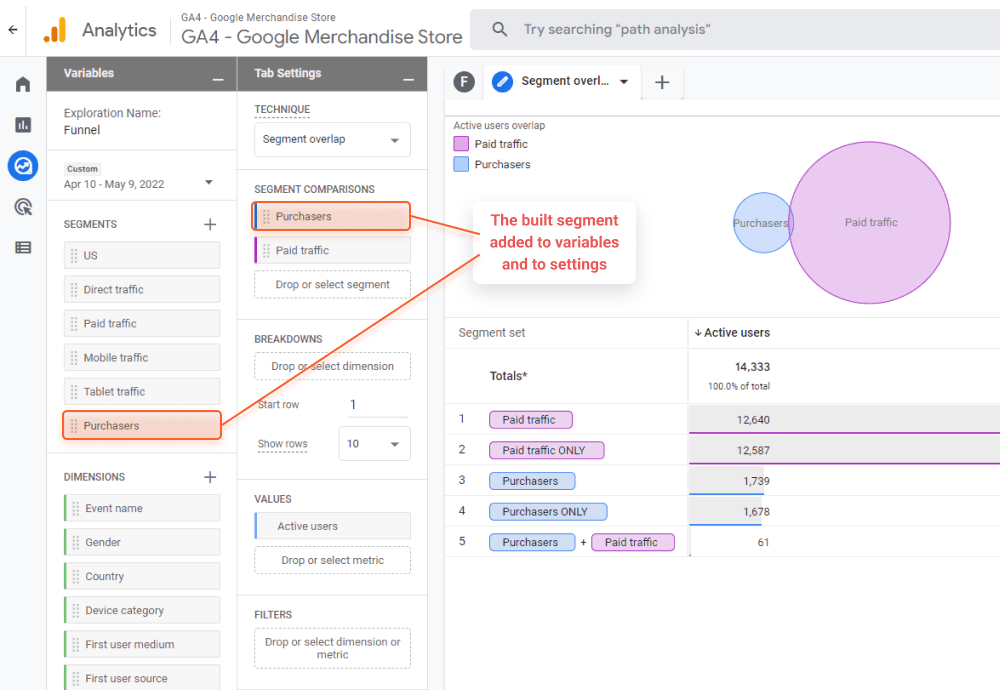Open Explore from the sidebar

tap(23, 166)
